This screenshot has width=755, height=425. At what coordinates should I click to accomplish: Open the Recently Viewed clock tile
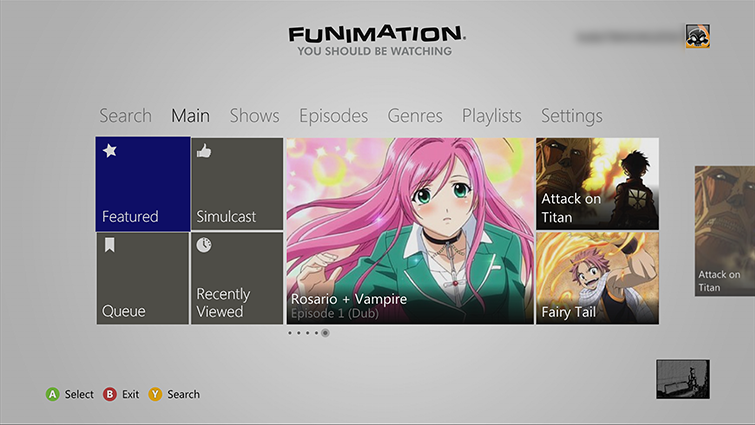pos(237,278)
